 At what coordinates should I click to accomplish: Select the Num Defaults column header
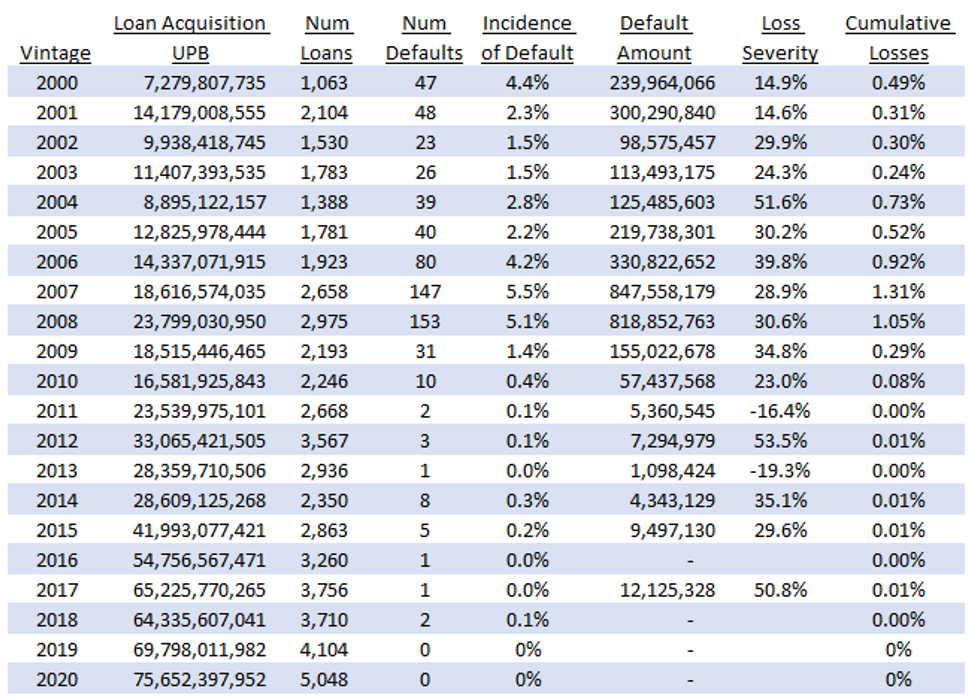(x=424, y=38)
